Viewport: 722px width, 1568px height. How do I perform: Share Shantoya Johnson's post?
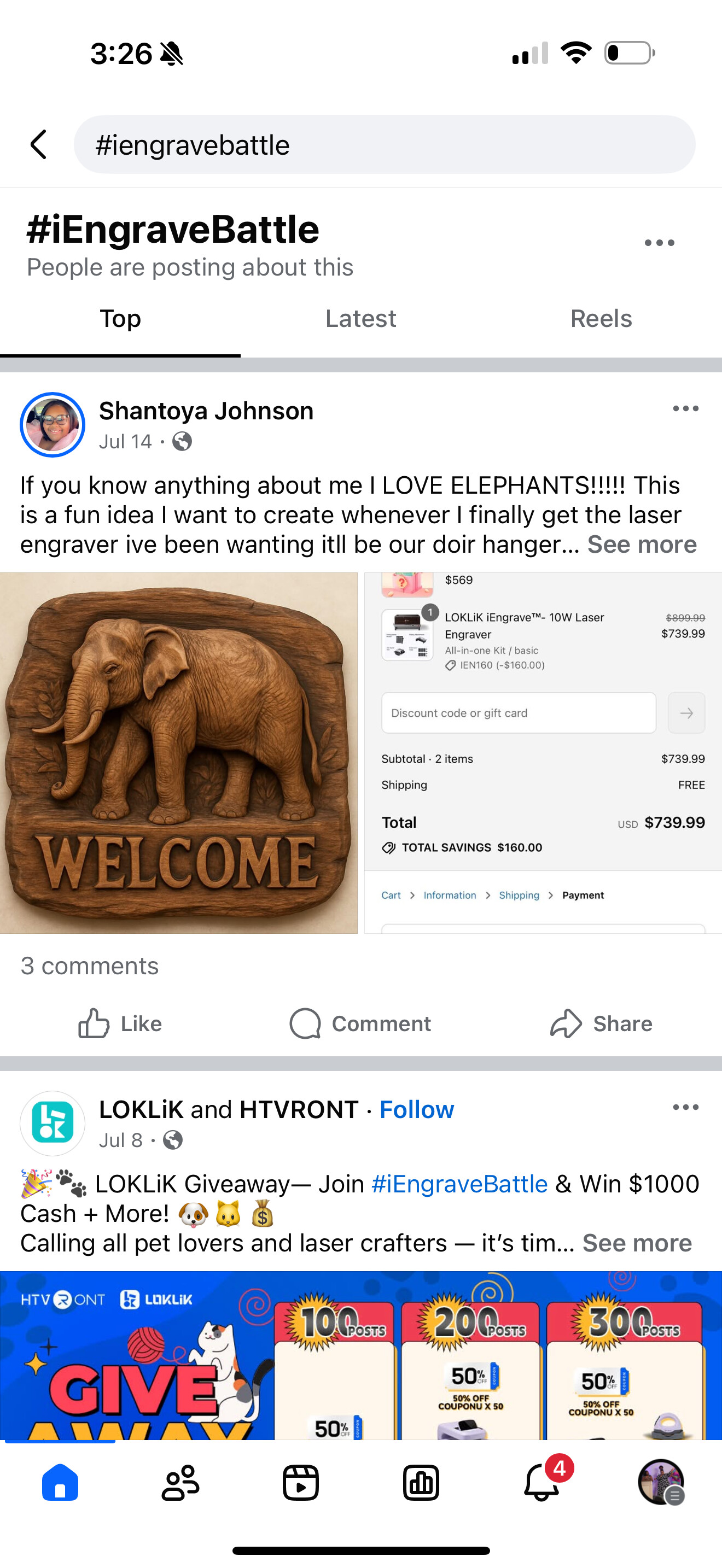click(x=601, y=1024)
